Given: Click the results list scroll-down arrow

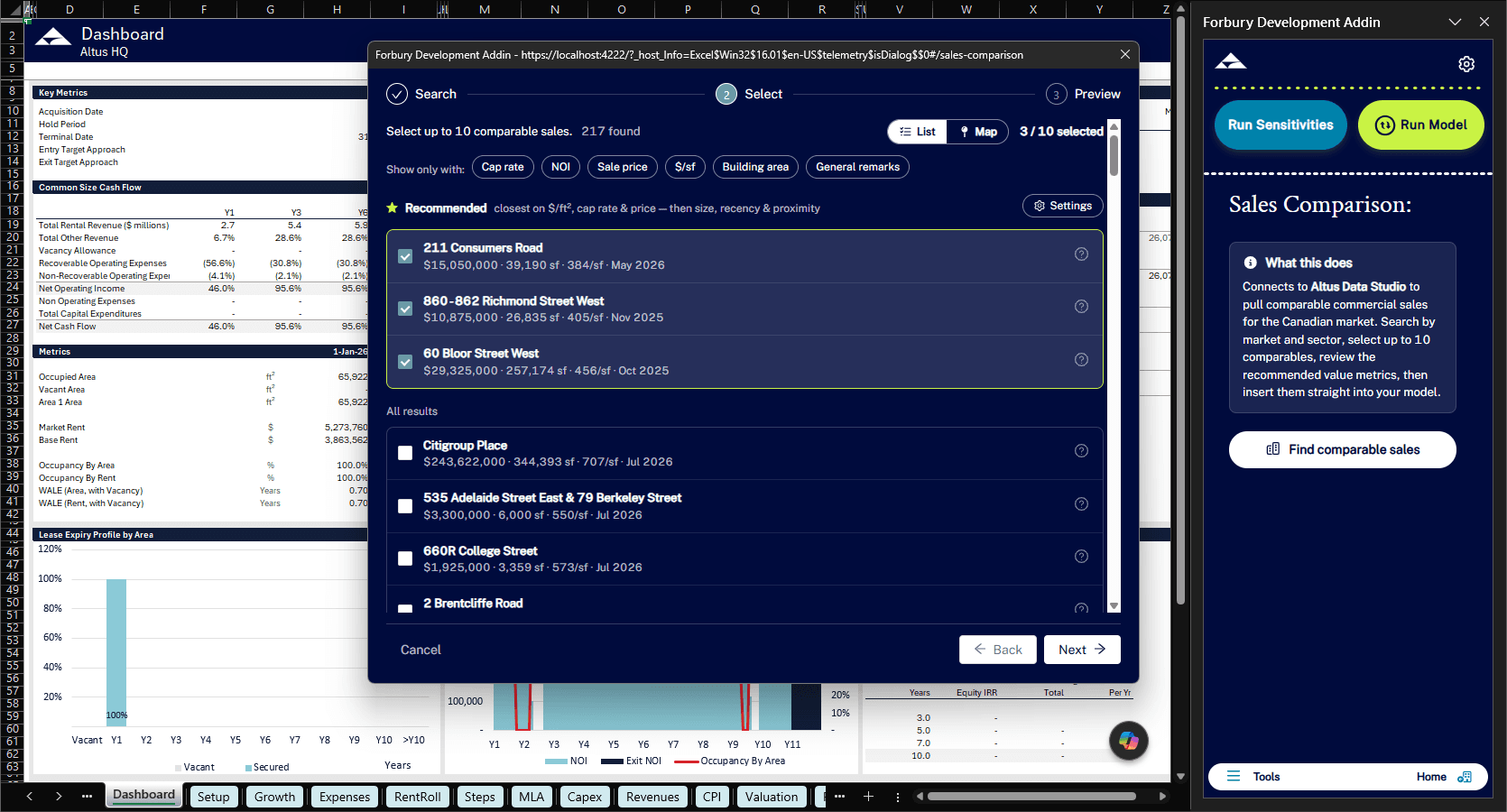Looking at the screenshot, I should 1114,606.
